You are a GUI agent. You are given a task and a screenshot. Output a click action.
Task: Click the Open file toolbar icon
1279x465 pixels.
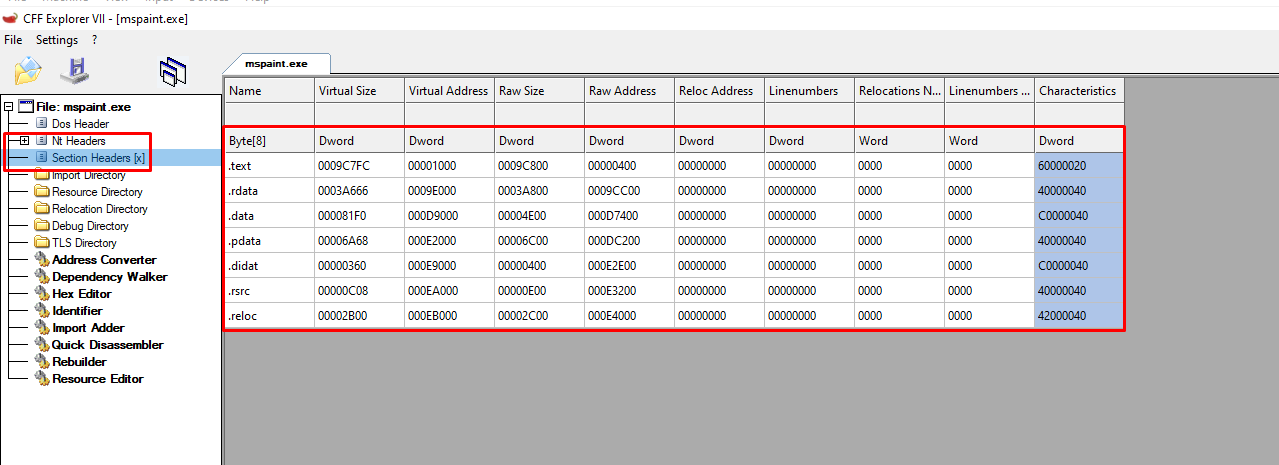coord(28,71)
